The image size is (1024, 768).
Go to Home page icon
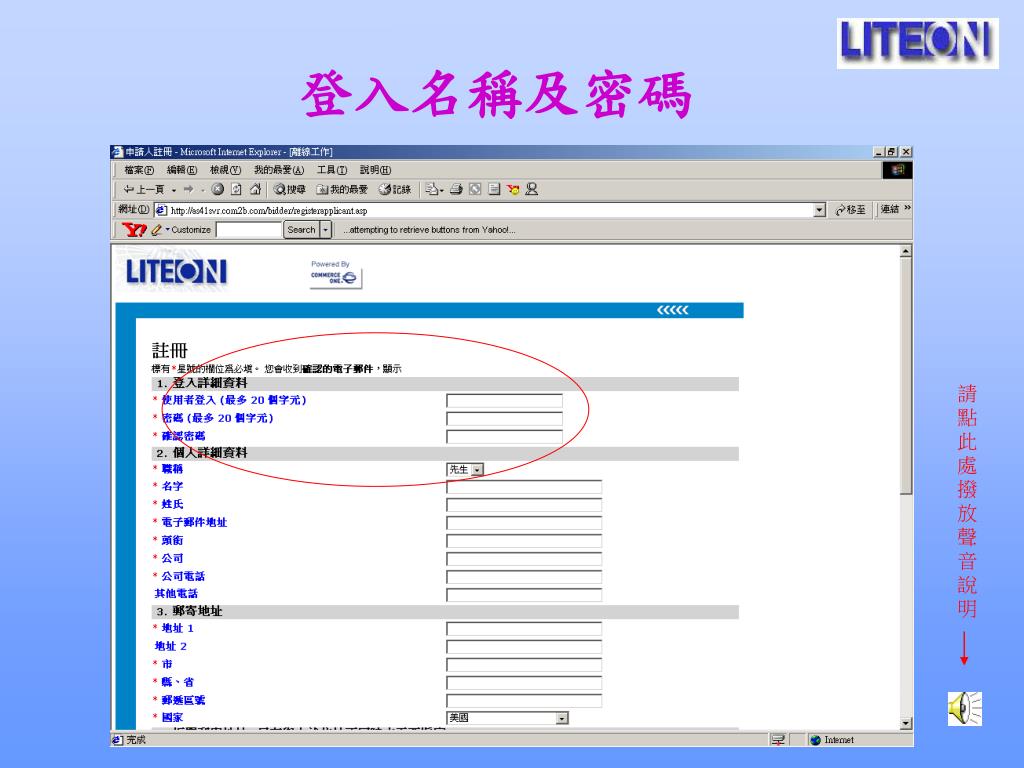[x=255, y=189]
